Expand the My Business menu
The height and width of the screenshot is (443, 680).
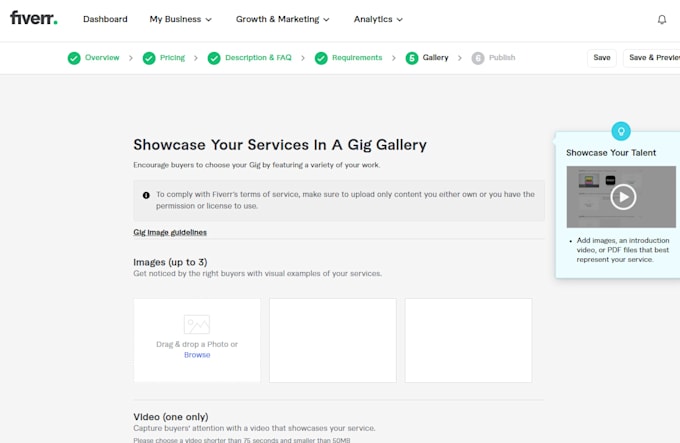coord(180,19)
